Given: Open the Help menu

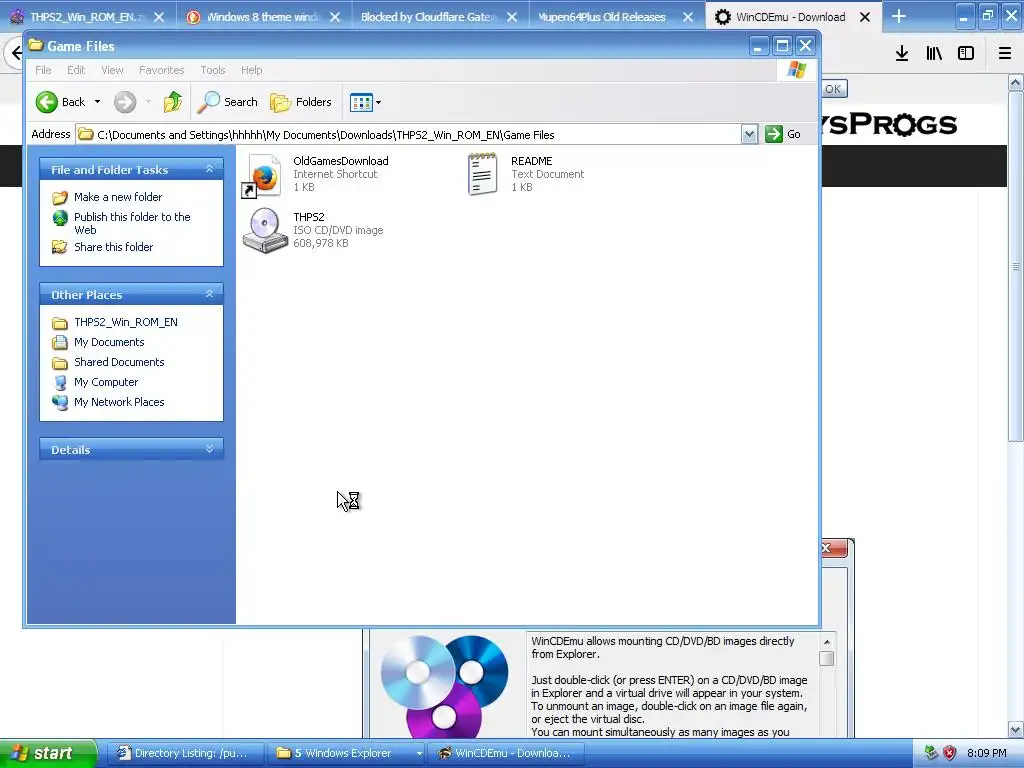Looking at the screenshot, I should [251, 70].
